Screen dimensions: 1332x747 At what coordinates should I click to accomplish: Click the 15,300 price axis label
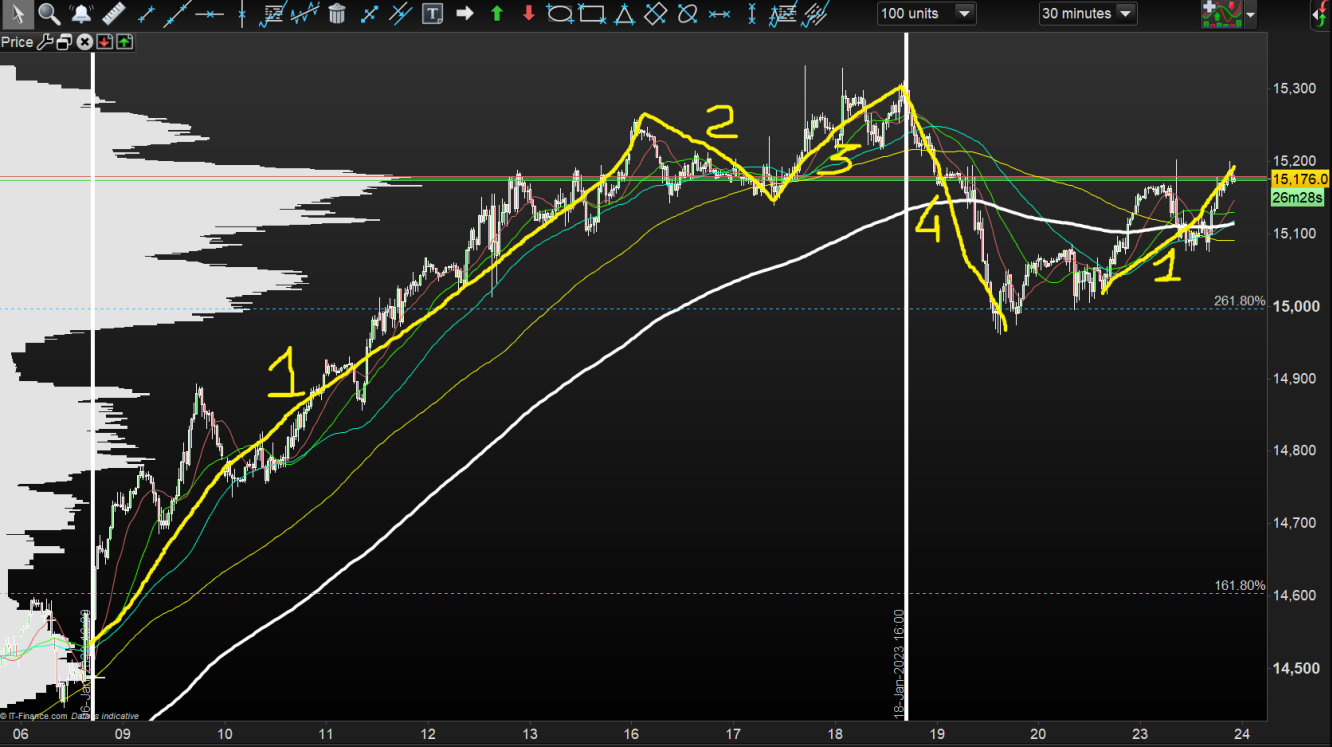1292,89
